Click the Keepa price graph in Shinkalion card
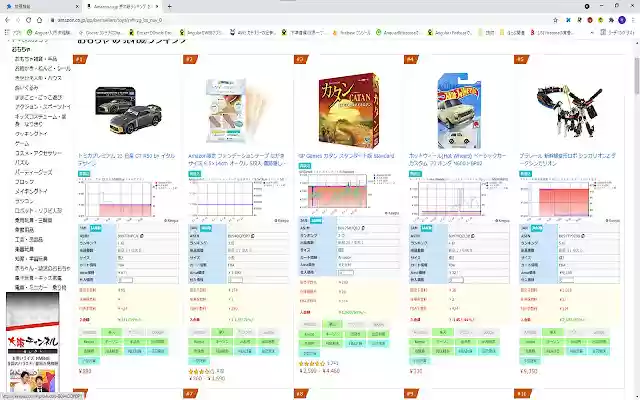640x400 pixels. click(569, 200)
